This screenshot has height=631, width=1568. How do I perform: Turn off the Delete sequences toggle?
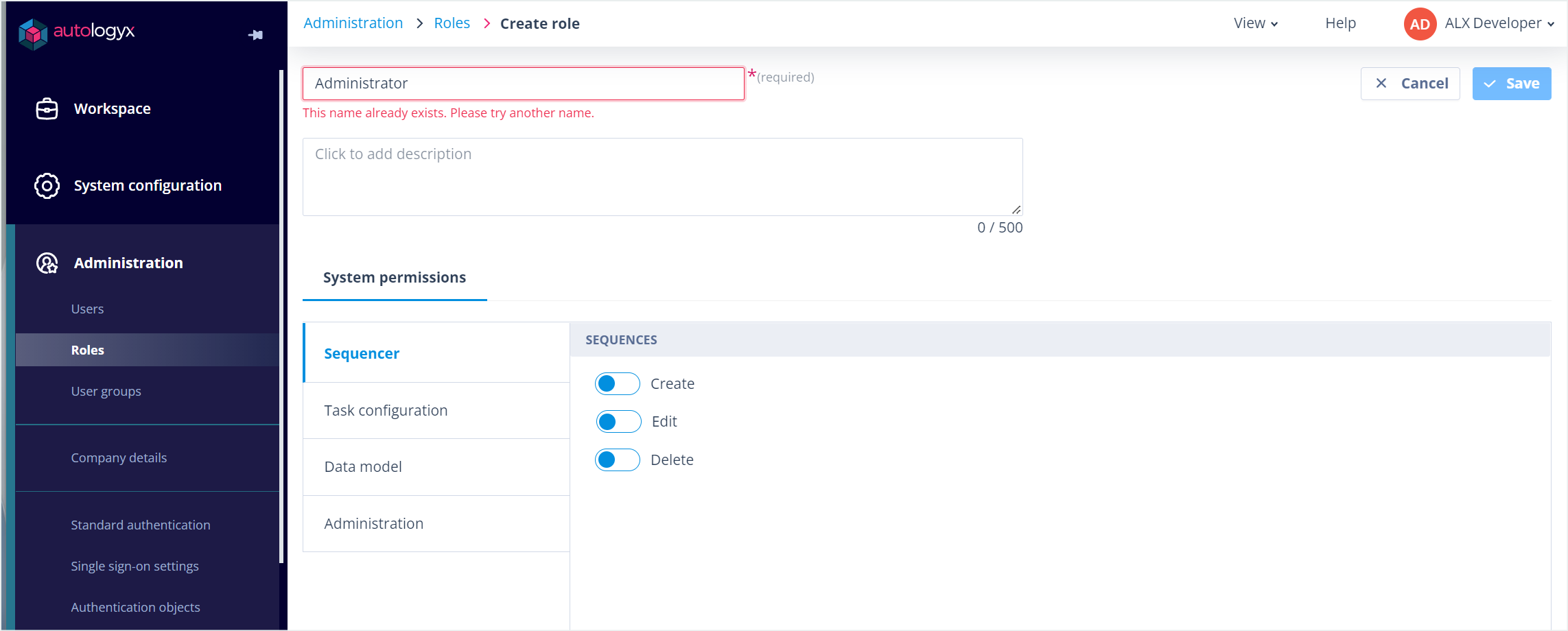pos(617,460)
